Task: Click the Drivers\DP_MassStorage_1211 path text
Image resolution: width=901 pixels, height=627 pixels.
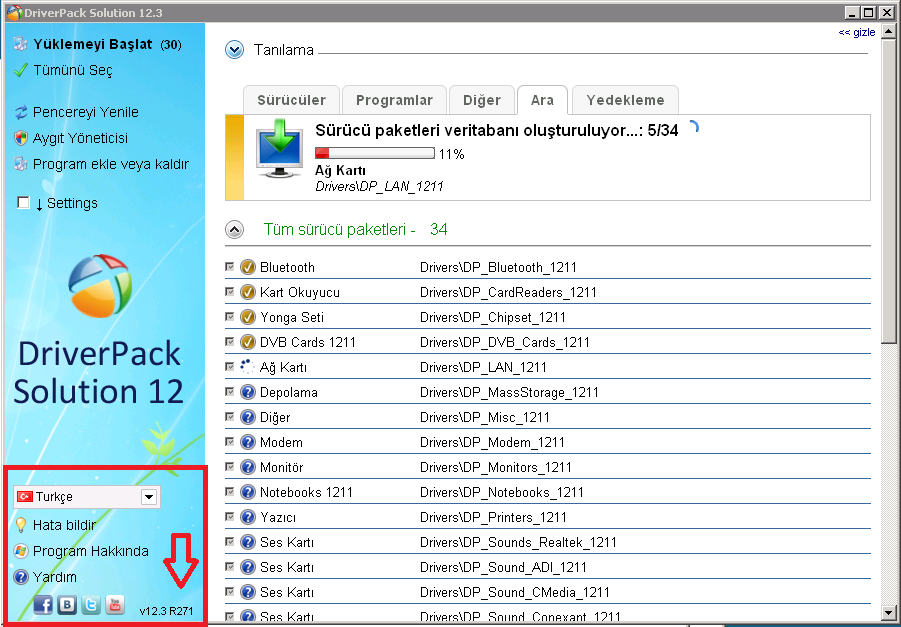Action: 509,393
